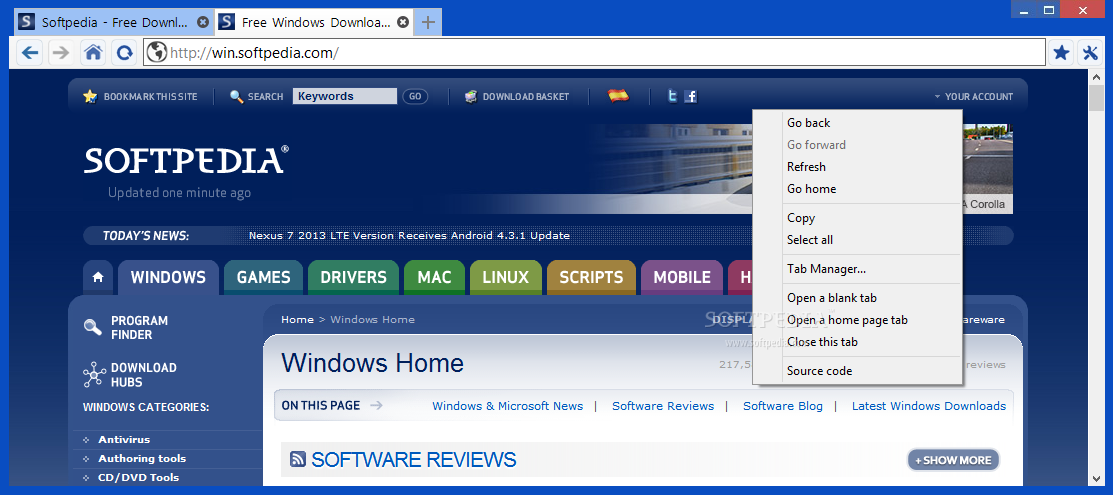Close the Free Windows Downloads tab

coord(403,22)
